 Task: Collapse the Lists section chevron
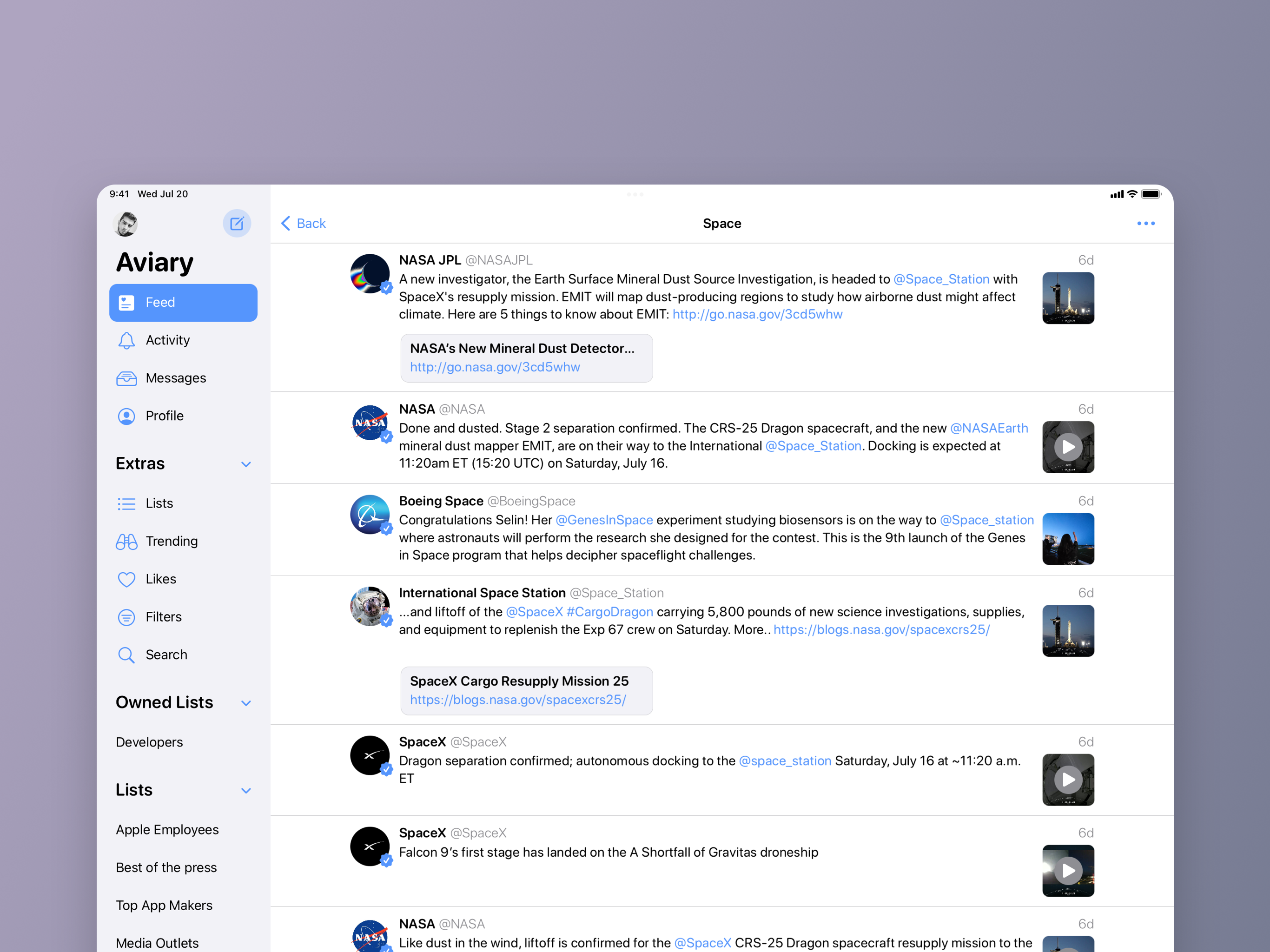pyautogui.click(x=246, y=791)
